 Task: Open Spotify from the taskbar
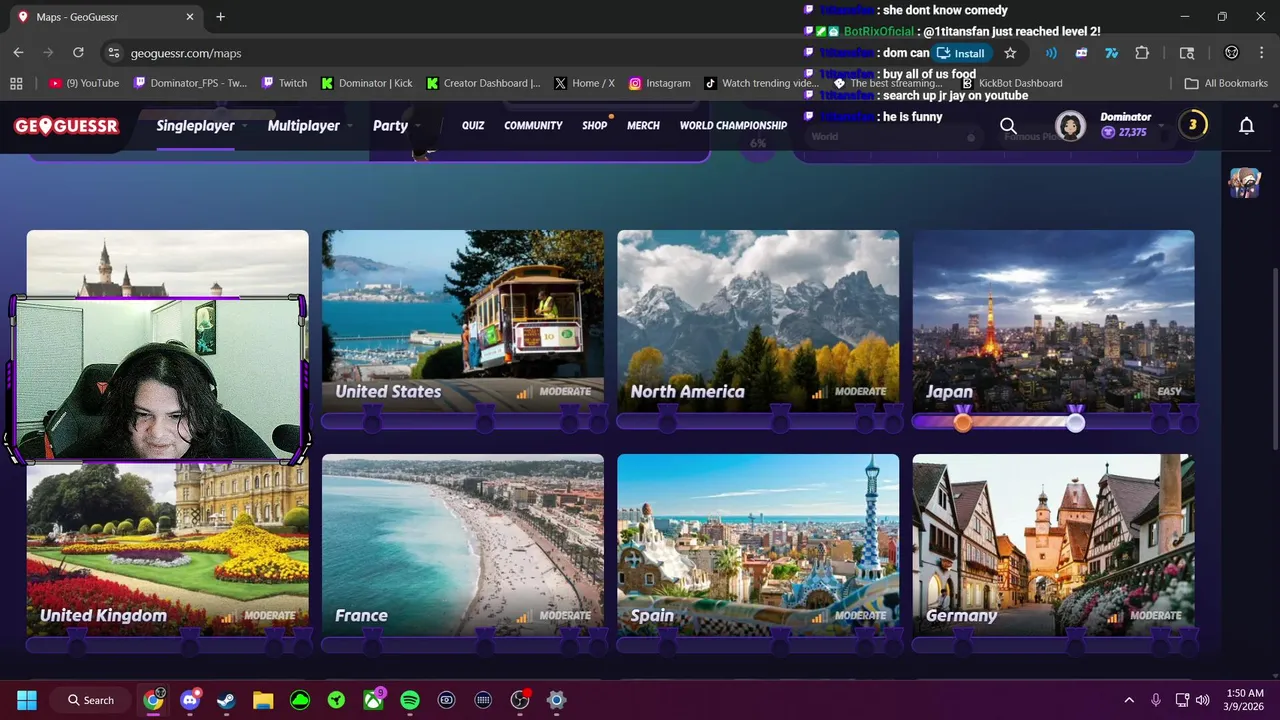410,700
